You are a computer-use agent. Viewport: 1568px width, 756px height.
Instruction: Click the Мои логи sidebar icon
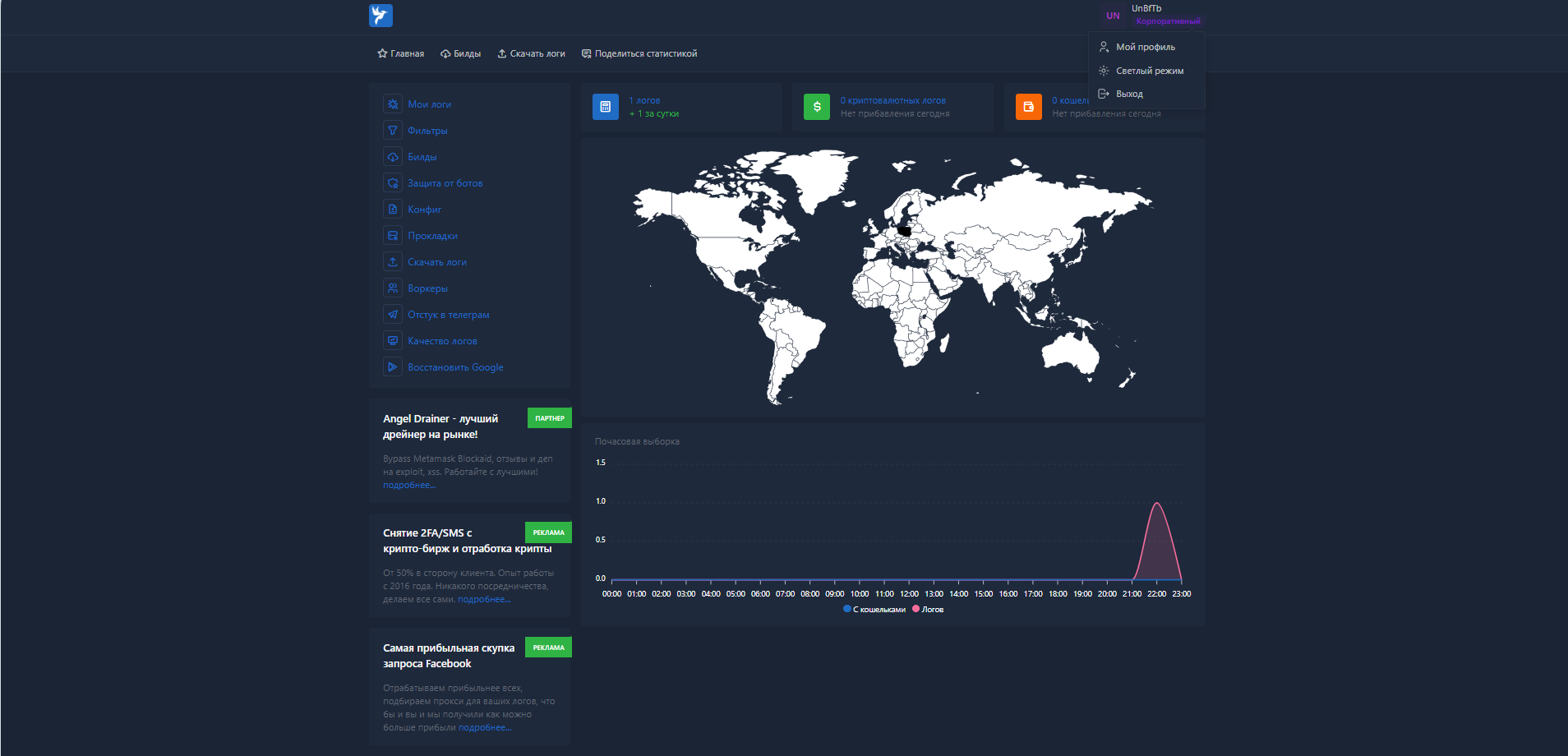[393, 104]
